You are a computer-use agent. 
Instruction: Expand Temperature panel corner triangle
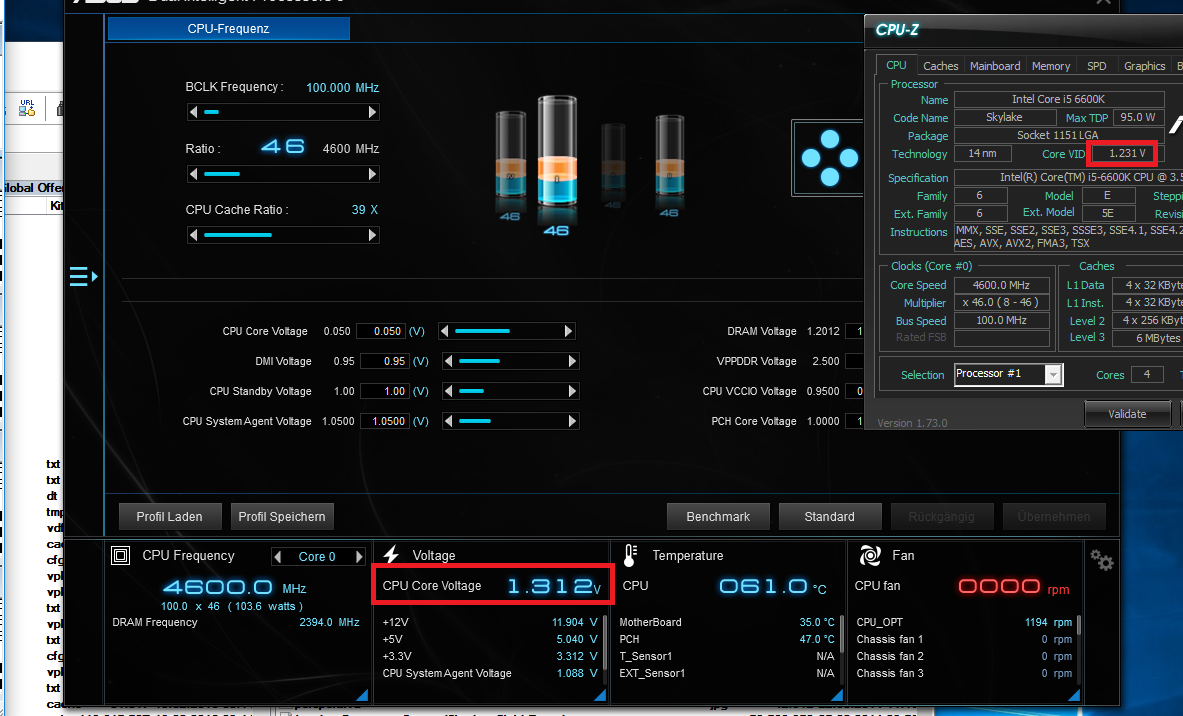click(x=837, y=695)
